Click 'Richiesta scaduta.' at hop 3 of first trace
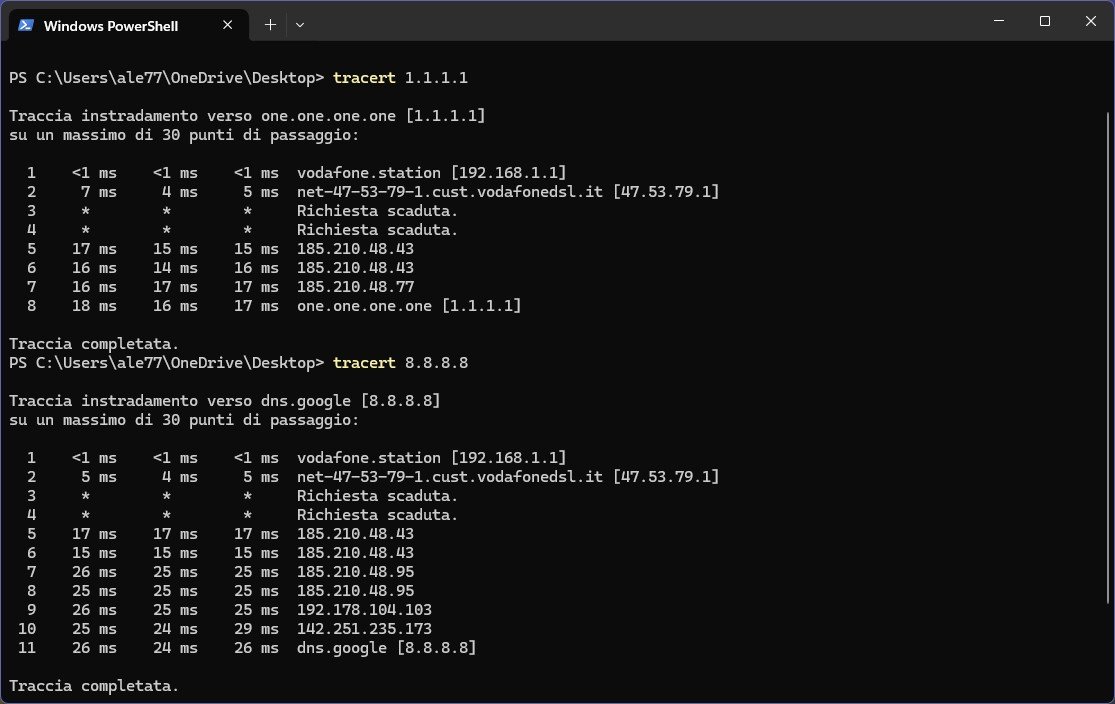 point(377,210)
